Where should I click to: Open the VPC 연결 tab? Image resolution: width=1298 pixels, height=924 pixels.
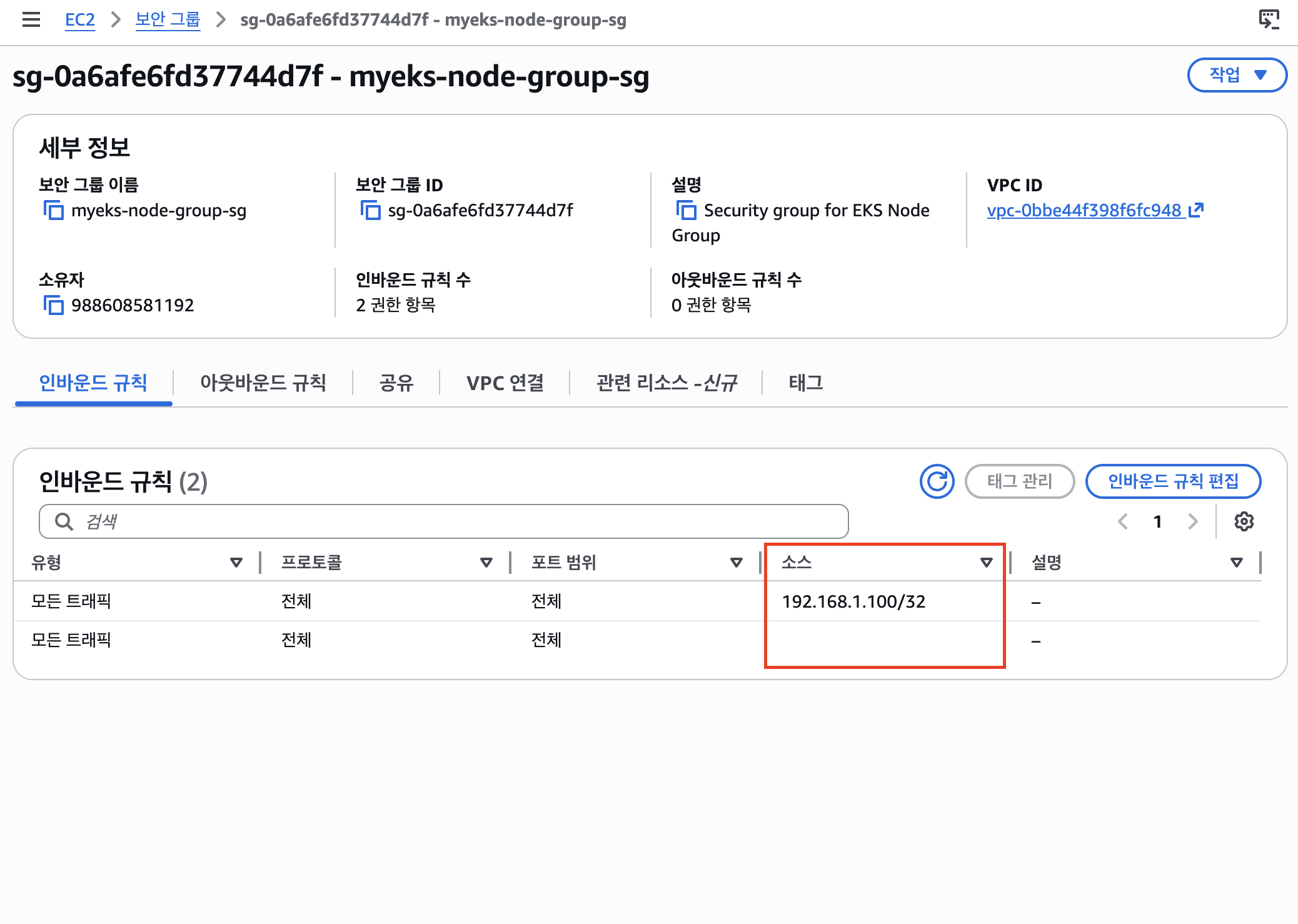pyautogui.click(x=506, y=383)
